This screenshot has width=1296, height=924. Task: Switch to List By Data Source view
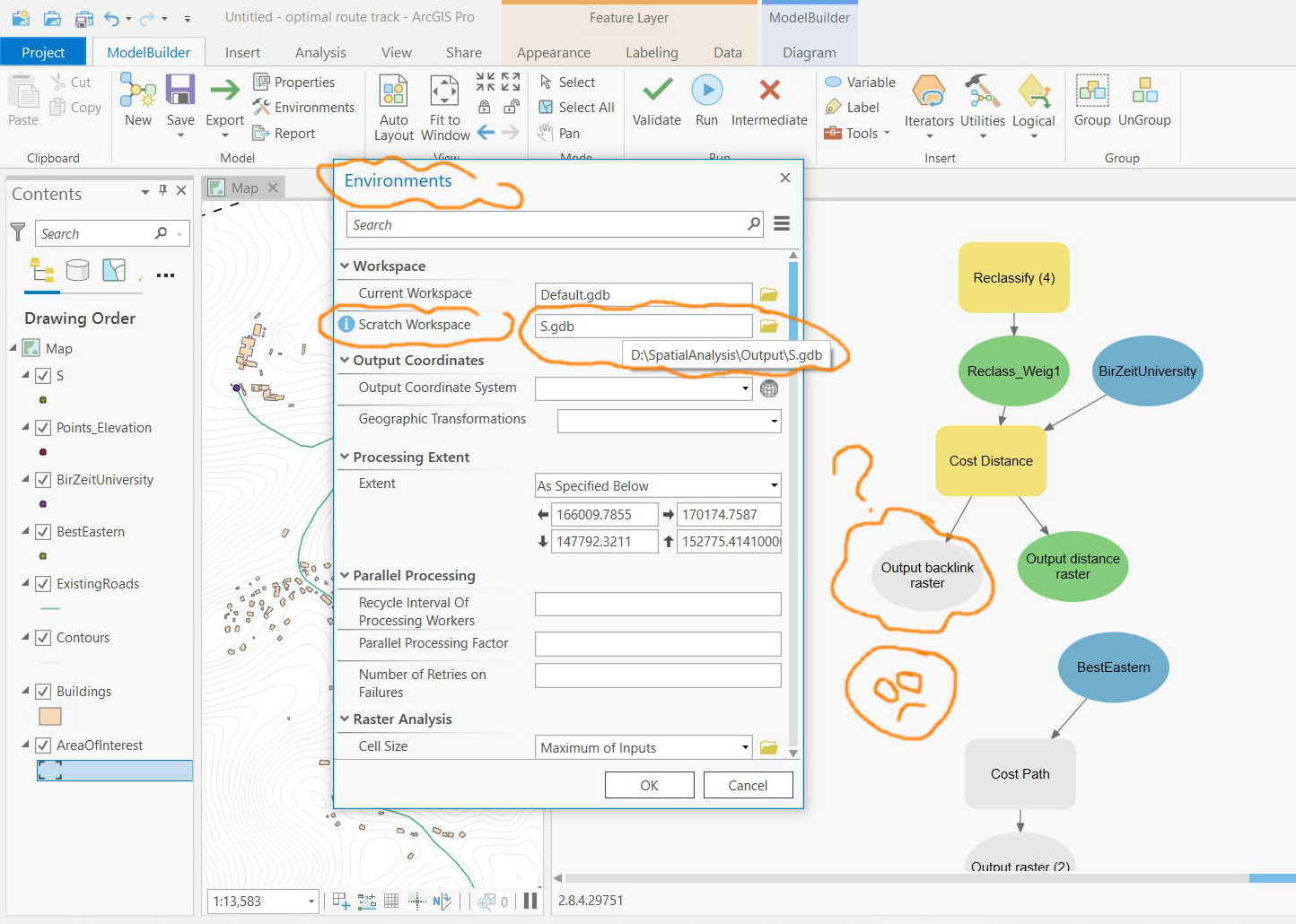[78, 270]
